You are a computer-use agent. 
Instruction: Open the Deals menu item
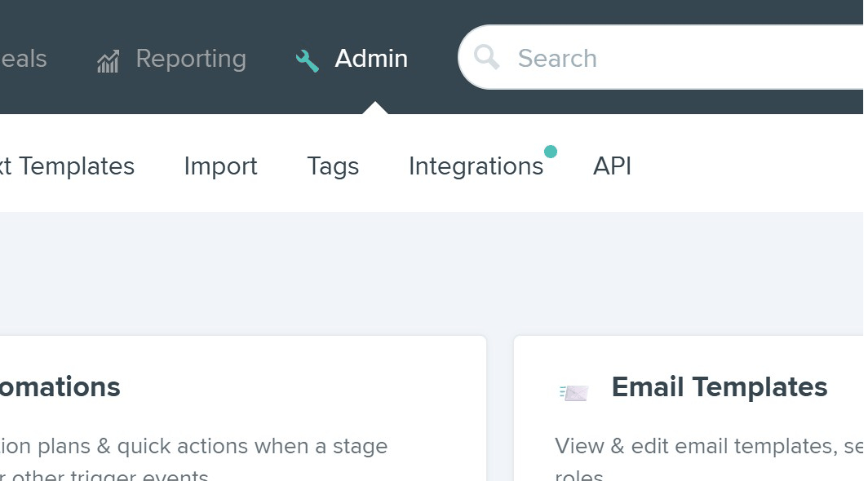23,58
